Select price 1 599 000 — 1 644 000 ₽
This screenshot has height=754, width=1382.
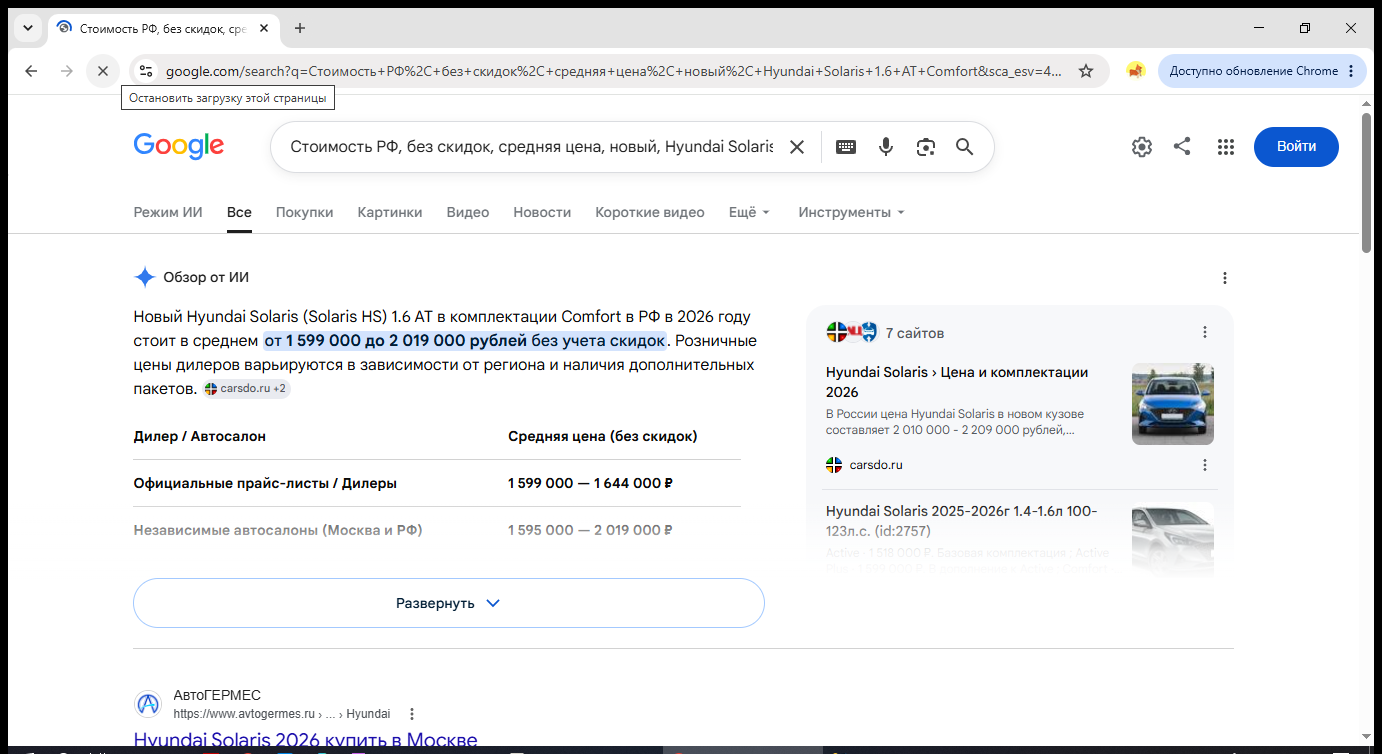pyautogui.click(x=590, y=483)
